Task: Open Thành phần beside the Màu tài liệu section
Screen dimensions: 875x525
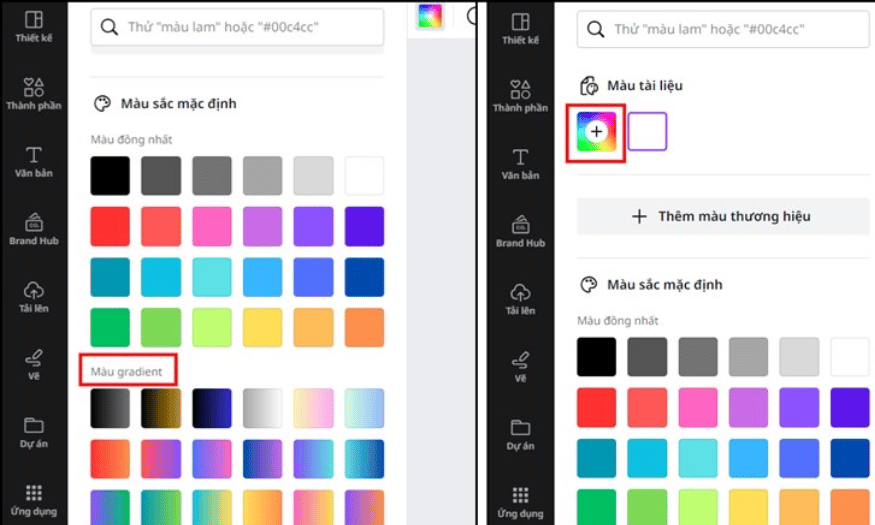Action: (520, 96)
